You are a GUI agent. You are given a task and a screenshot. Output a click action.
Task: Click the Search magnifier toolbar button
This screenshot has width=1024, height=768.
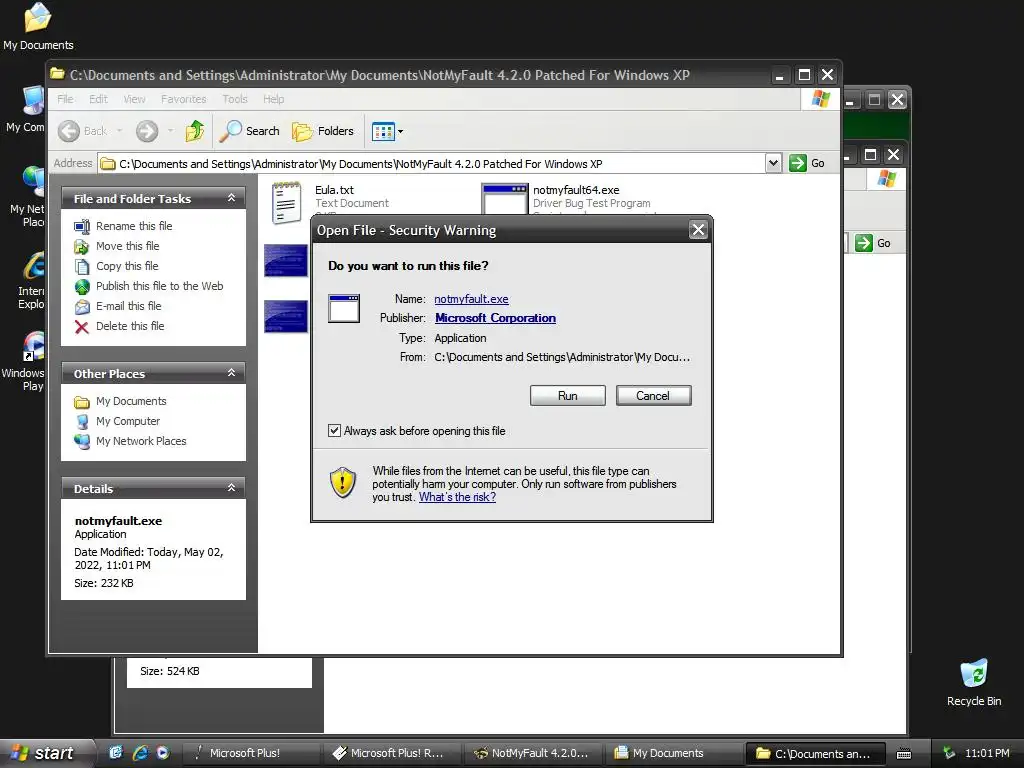[249, 131]
